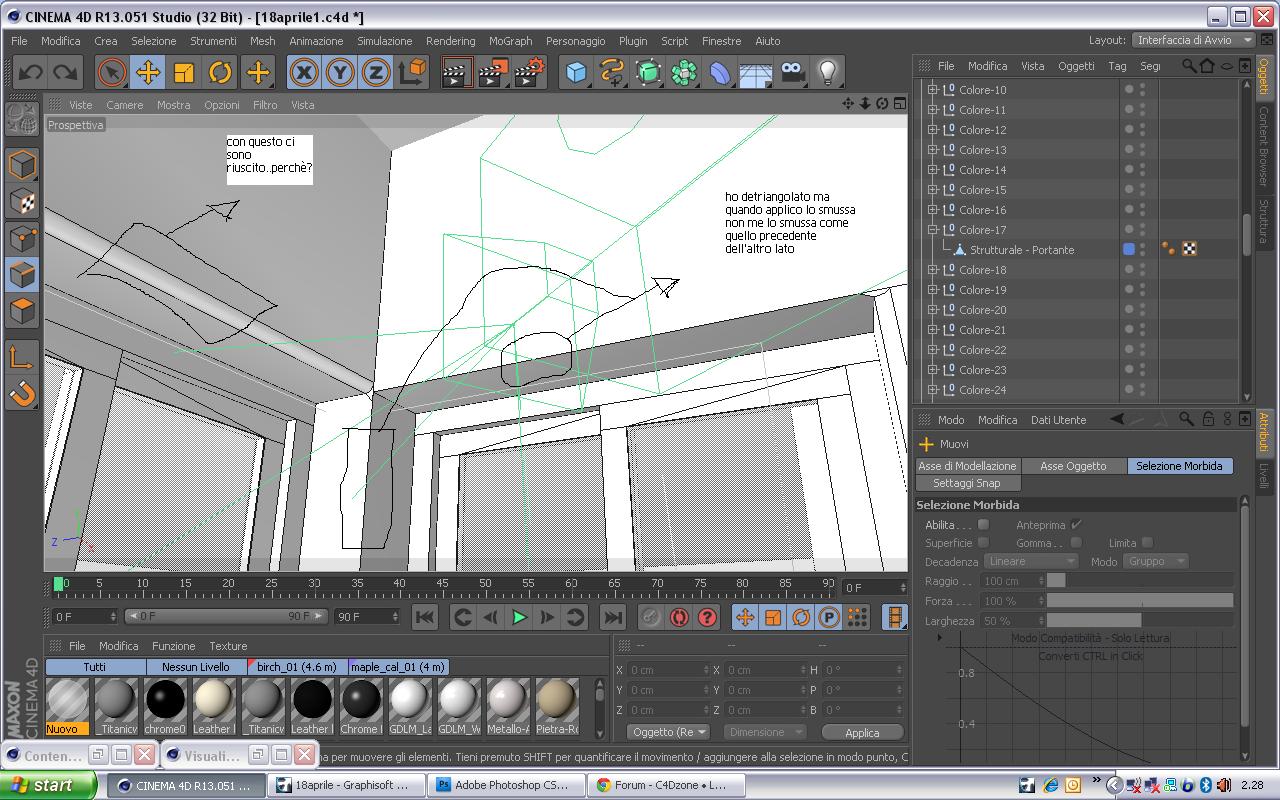
Task: Open the Selezione menu
Action: coord(153,41)
